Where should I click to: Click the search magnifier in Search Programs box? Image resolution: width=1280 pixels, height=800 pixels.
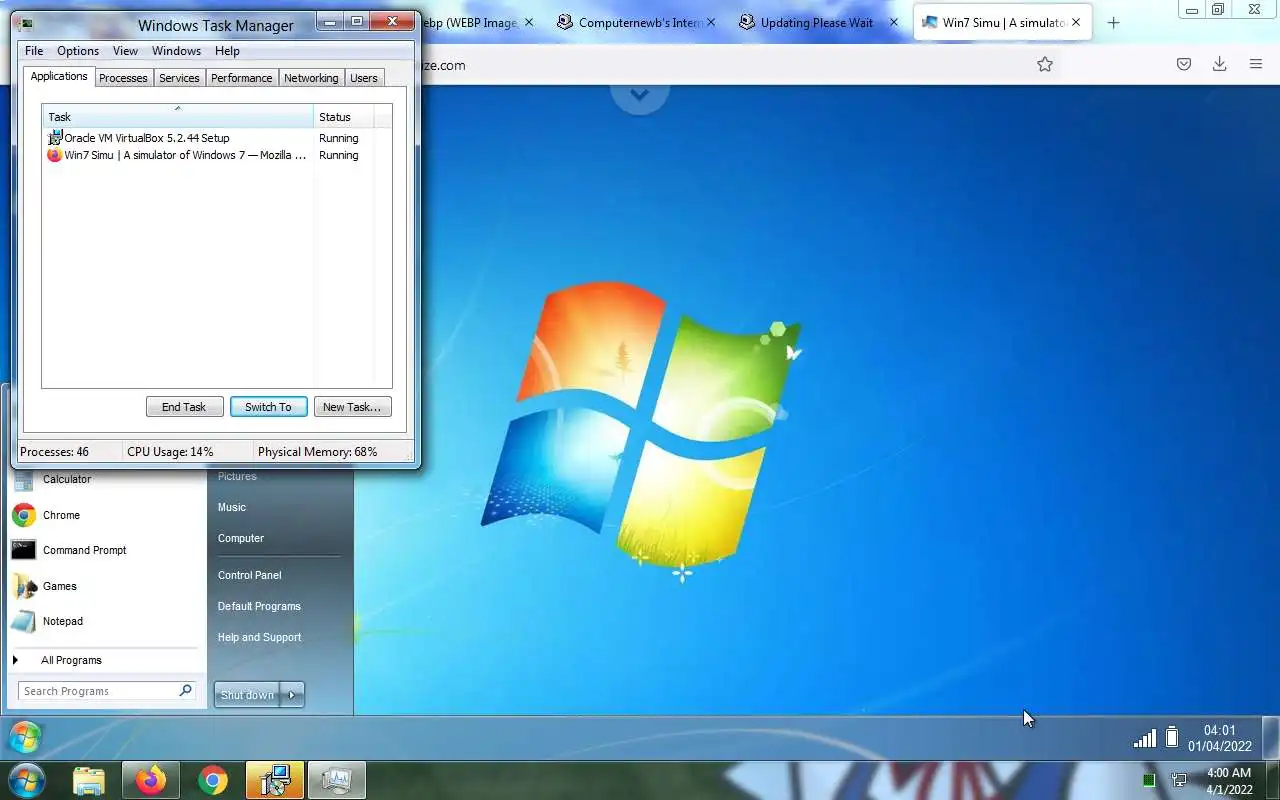pyautogui.click(x=185, y=690)
